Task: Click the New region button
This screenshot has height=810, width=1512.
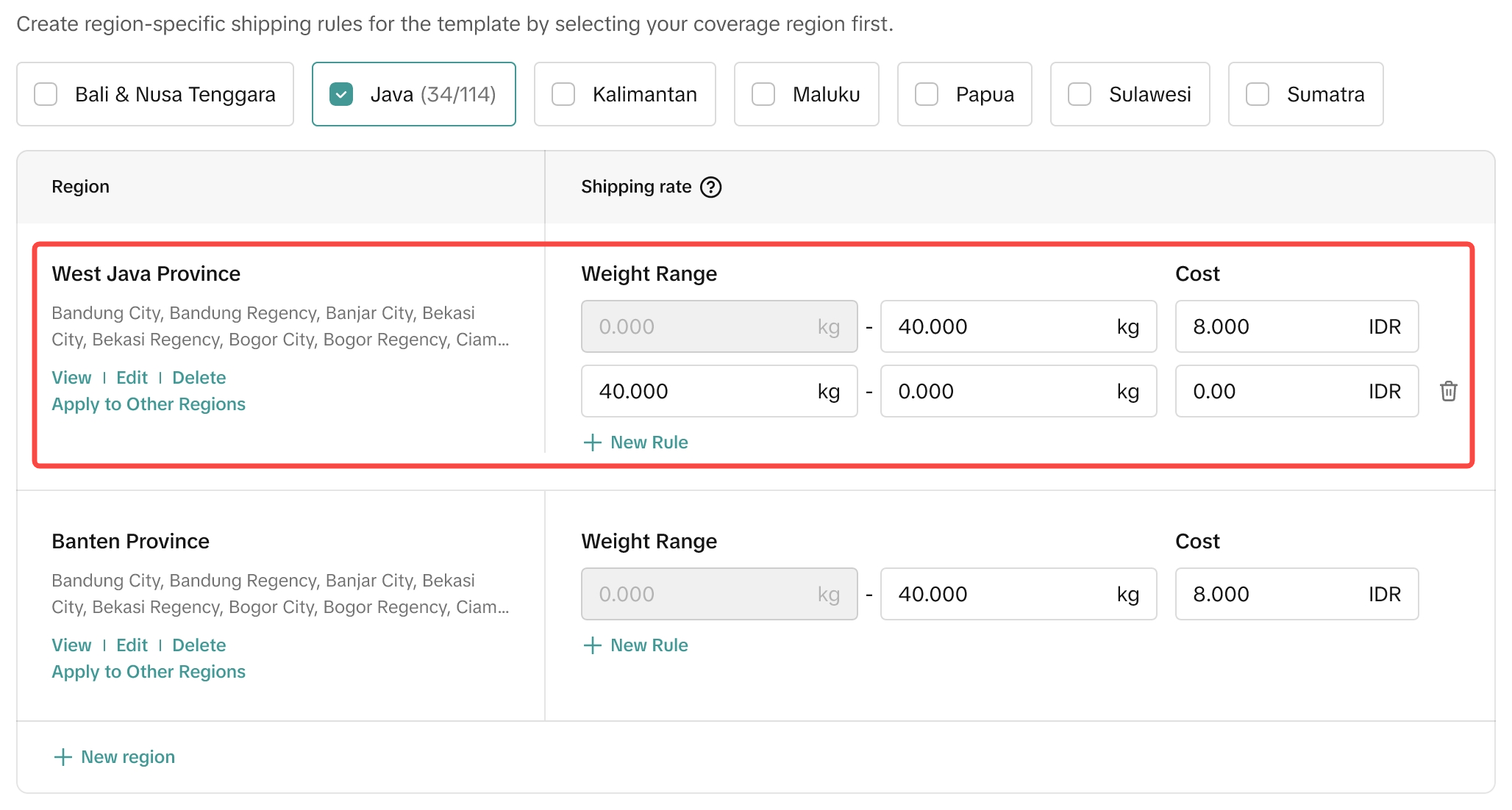Action: (x=114, y=757)
